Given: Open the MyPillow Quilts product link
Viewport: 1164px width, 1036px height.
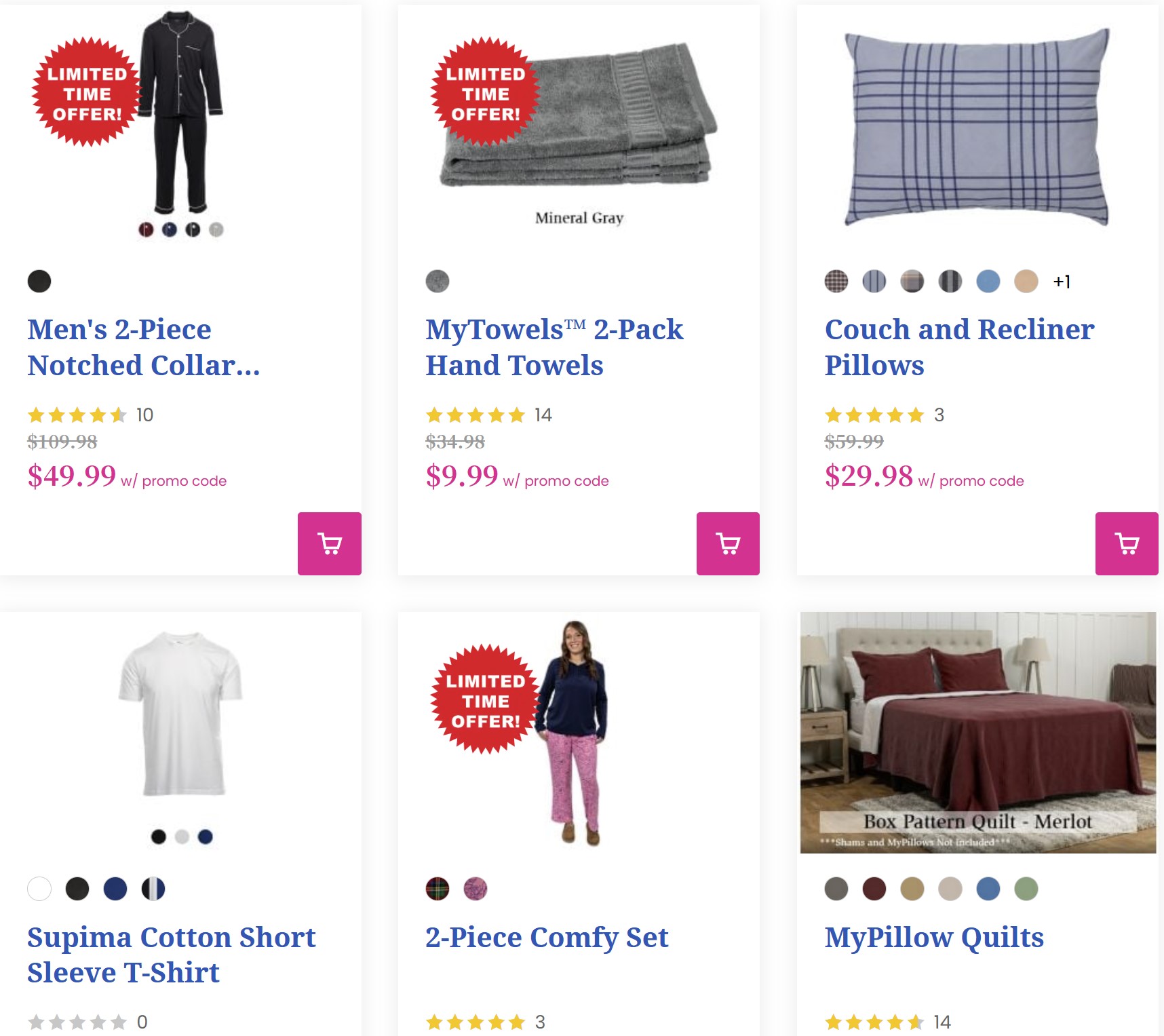Looking at the screenshot, I should click(934, 938).
